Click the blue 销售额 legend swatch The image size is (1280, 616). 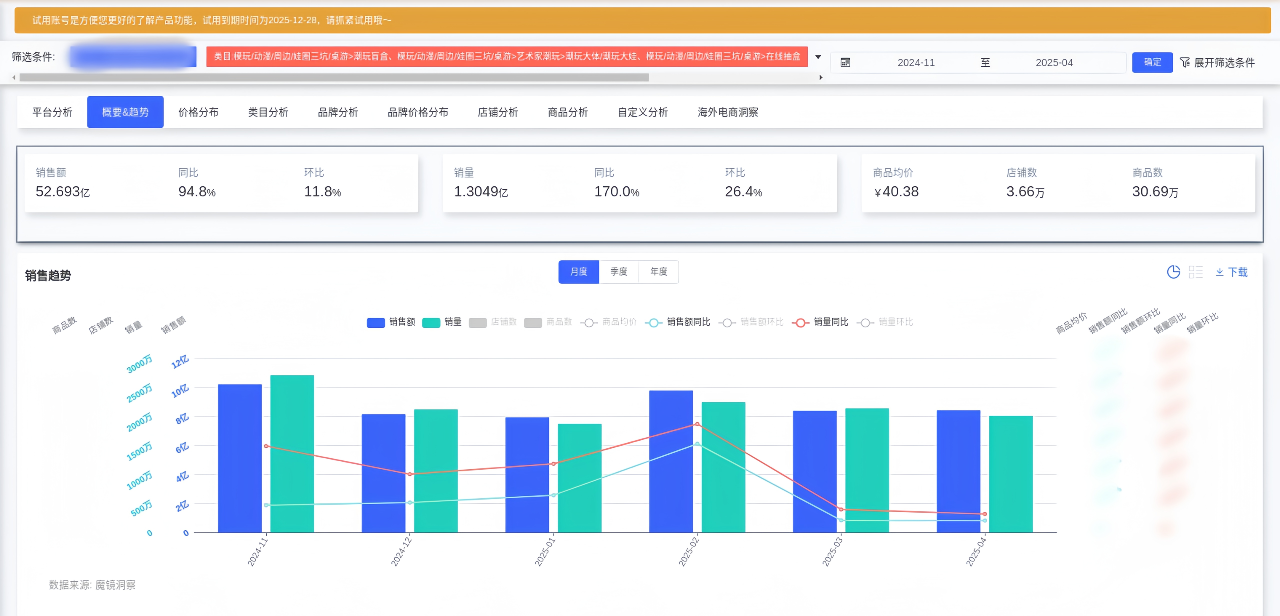pos(376,322)
